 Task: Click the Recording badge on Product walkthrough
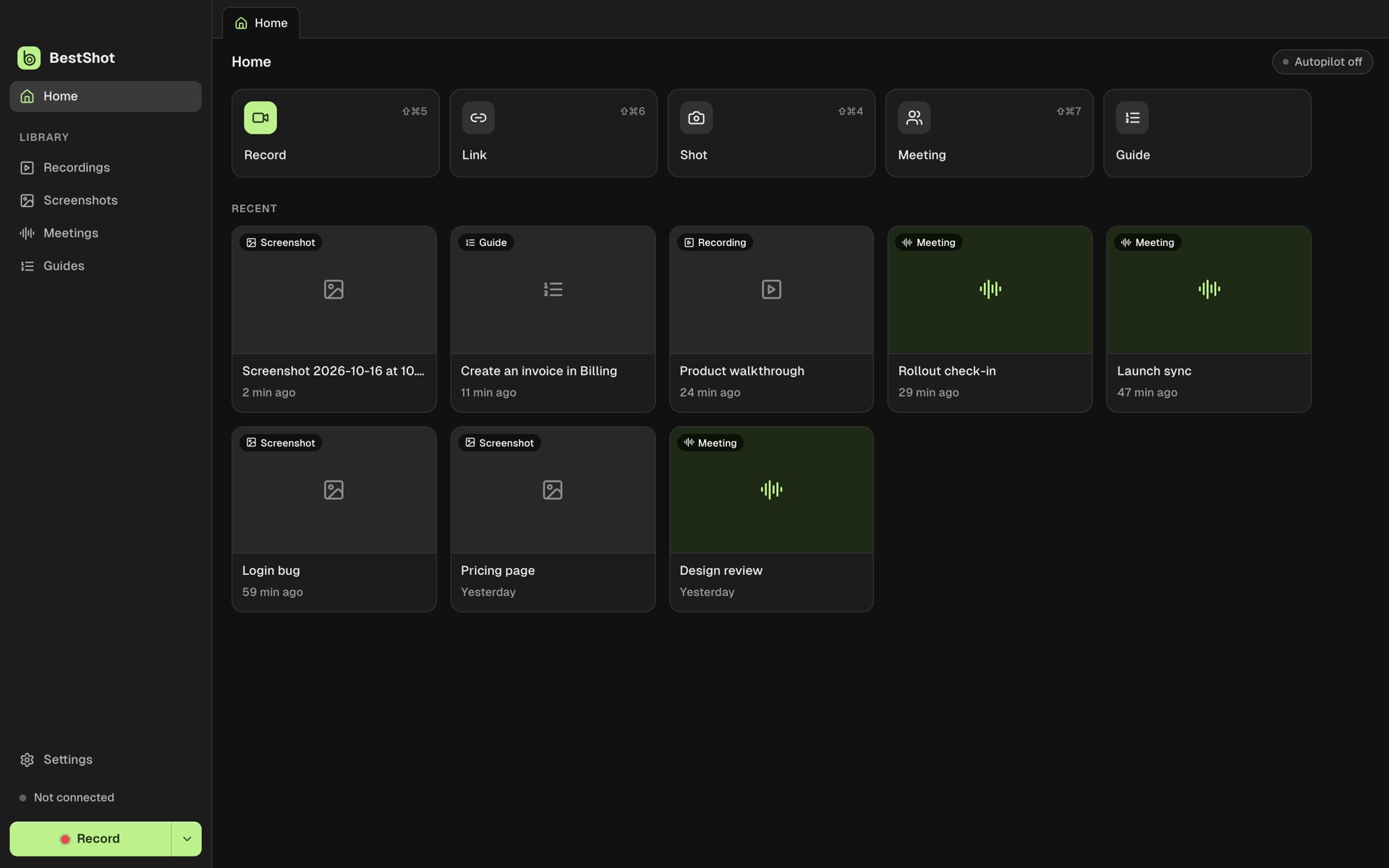coord(715,242)
